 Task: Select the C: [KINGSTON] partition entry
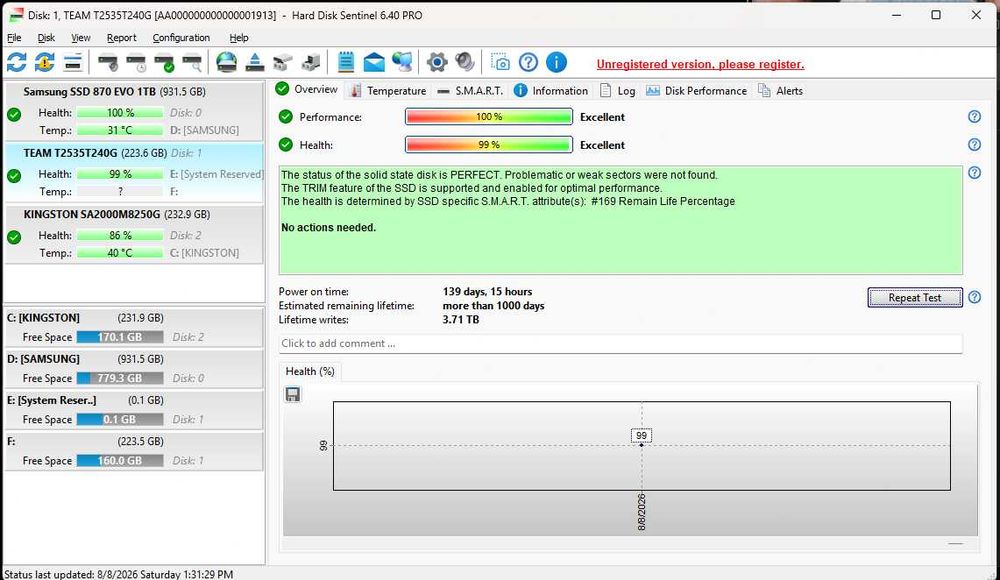click(134, 327)
